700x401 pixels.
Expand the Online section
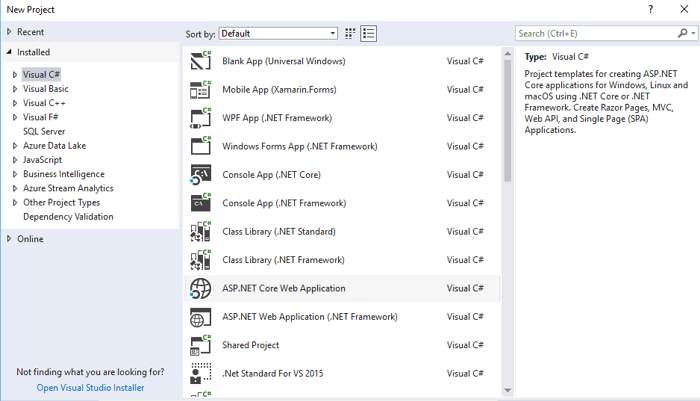click(x=9, y=239)
